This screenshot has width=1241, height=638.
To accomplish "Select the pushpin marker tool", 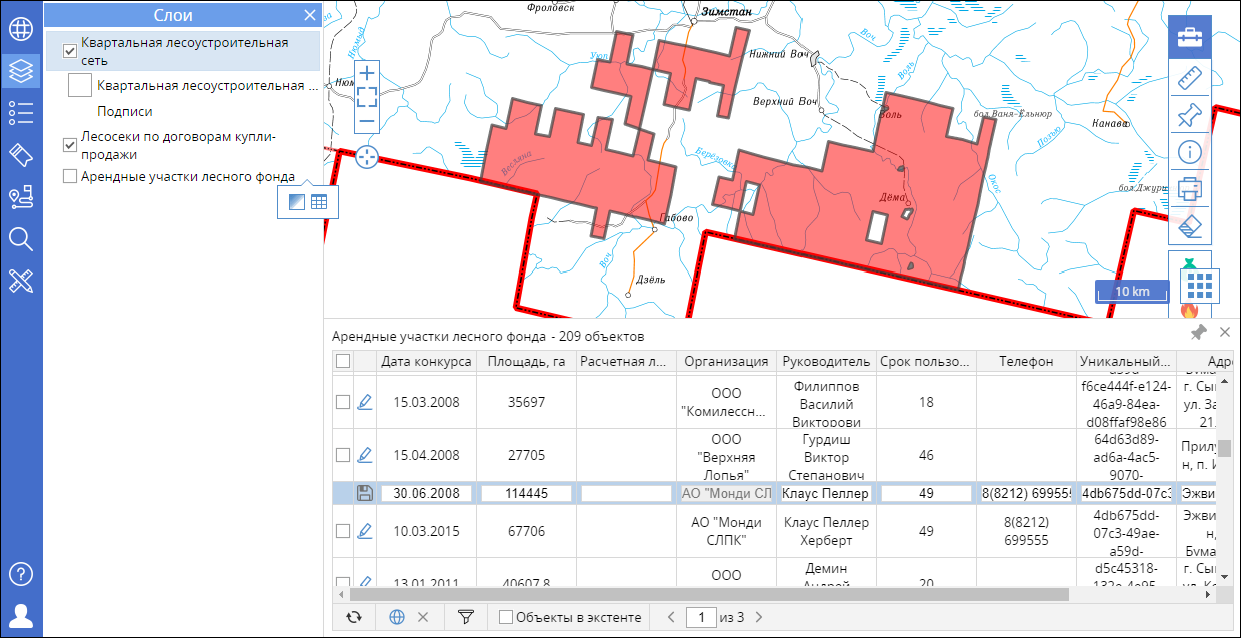I will 1190,115.
